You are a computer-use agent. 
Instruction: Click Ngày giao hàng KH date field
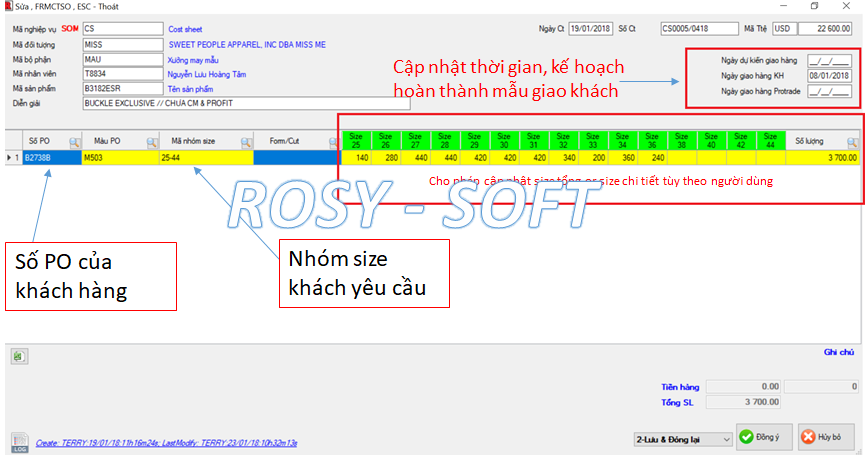tap(829, 76)
